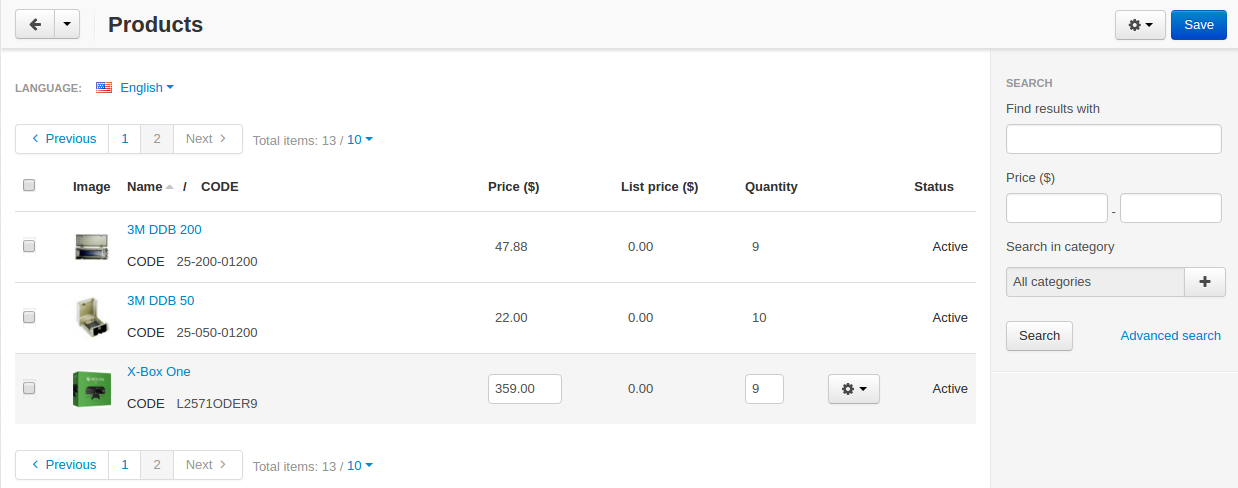
Task: Toggle the select-all checkbox in table header
Action: pos(29,185)
